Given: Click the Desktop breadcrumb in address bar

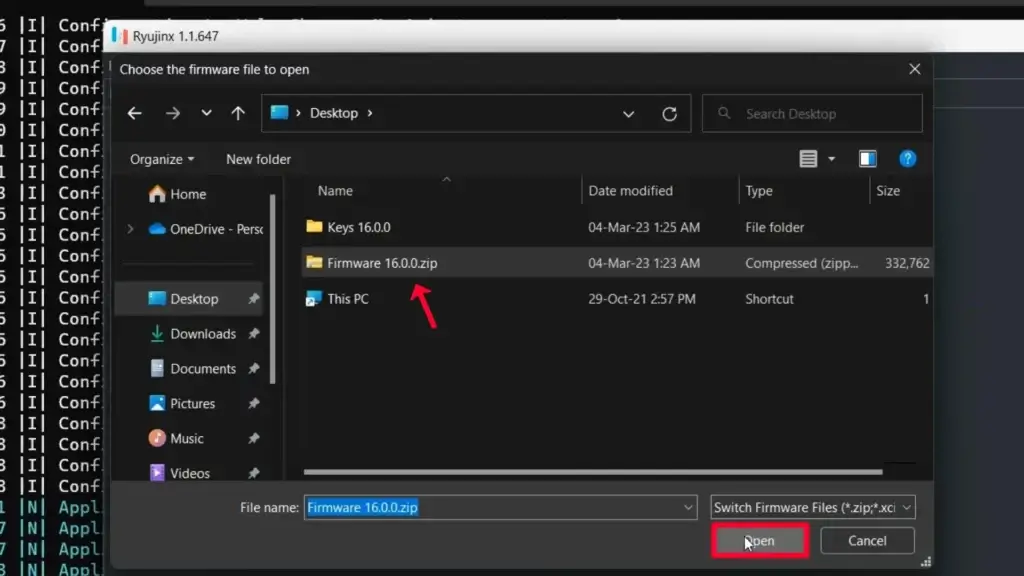Looking at the screenshot, I should click(334, 113).
